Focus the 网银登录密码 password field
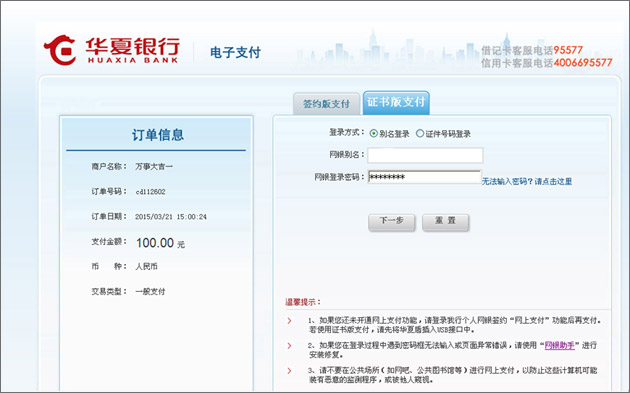The height and width of the screenshot is (393, 630). click(x=424, y=177)
